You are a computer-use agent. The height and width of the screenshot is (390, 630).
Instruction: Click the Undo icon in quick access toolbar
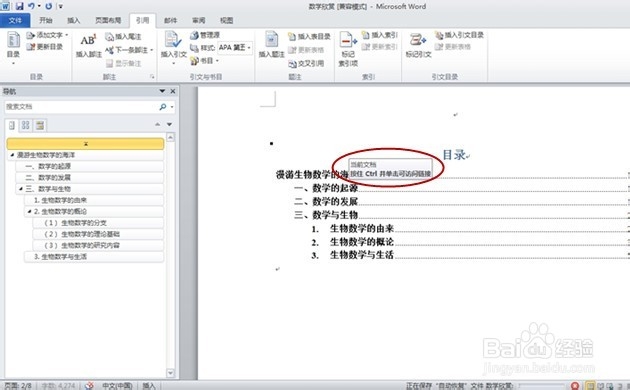pyautogui.click(x=31, y=6)
